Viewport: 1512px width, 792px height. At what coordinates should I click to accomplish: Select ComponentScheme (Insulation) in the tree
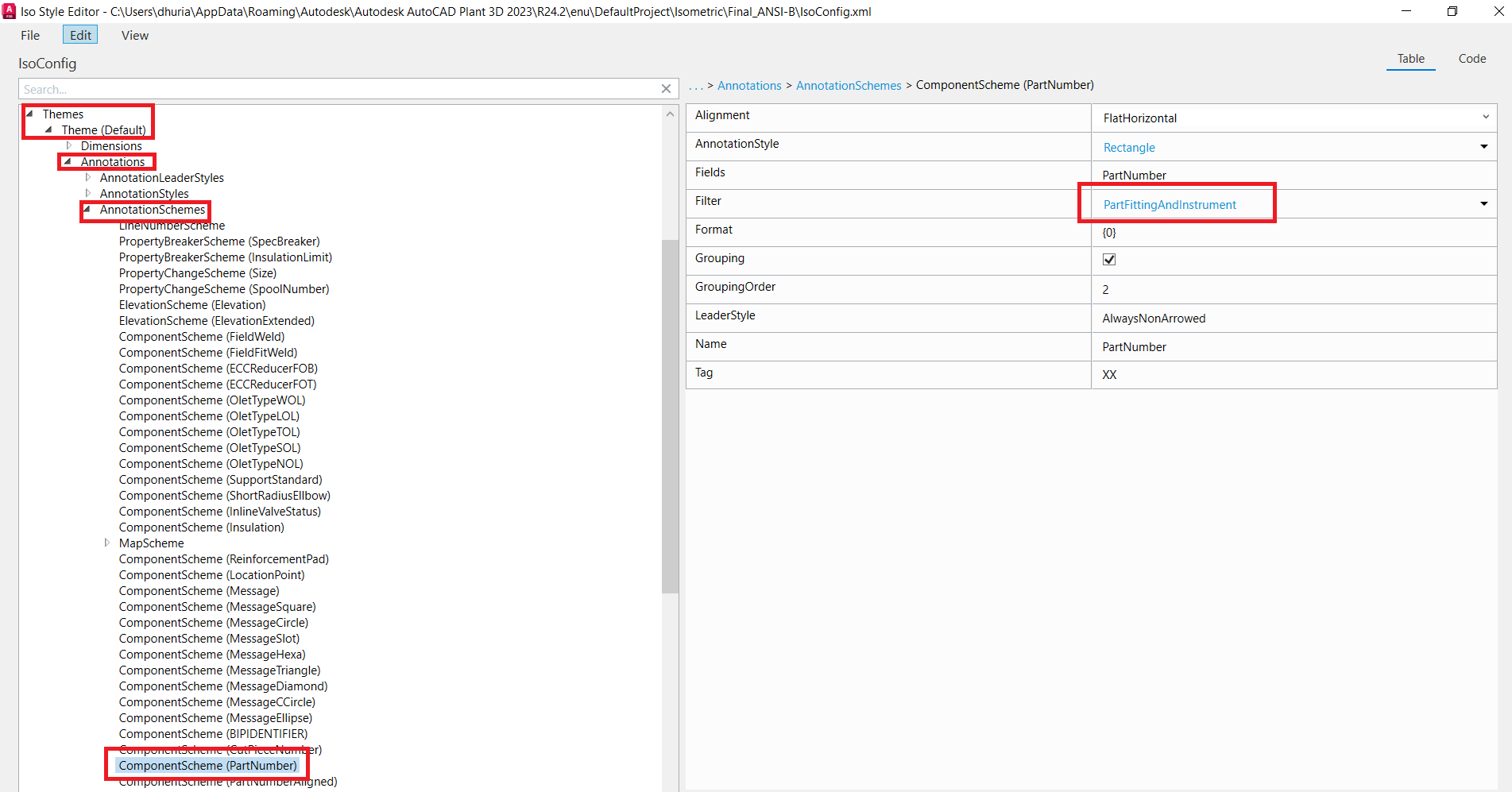pos(201,527)
